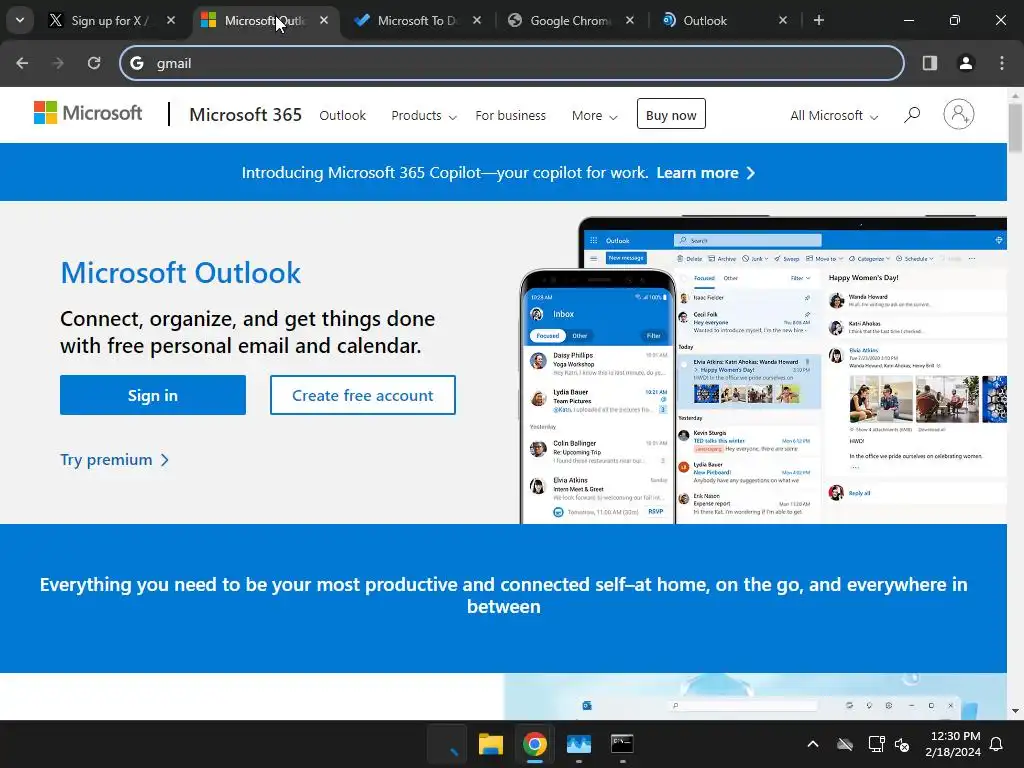The width and height of the screenshot is (1024, 768).
Task: Open site search magnifier
Action: (912, 115)
